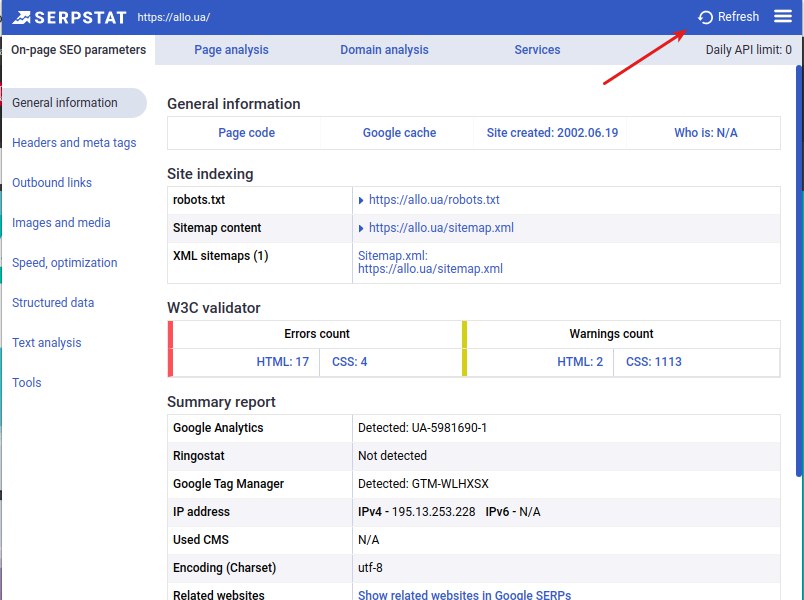This screenshot has height=600, width=804.
Task: Open Structured data section
Action: [x=53, y=303]
